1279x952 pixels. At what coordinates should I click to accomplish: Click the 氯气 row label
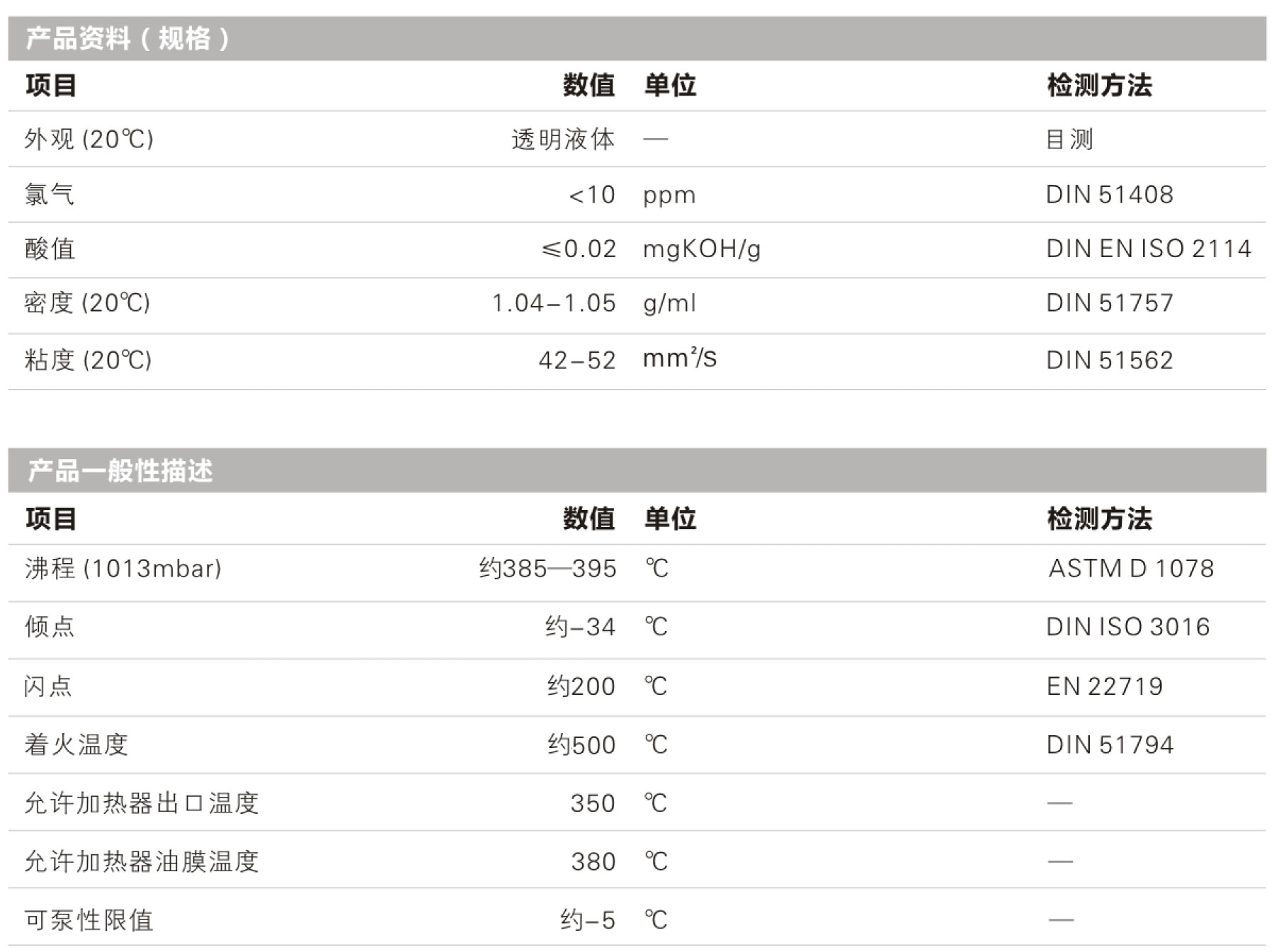[x=50, y=195]
